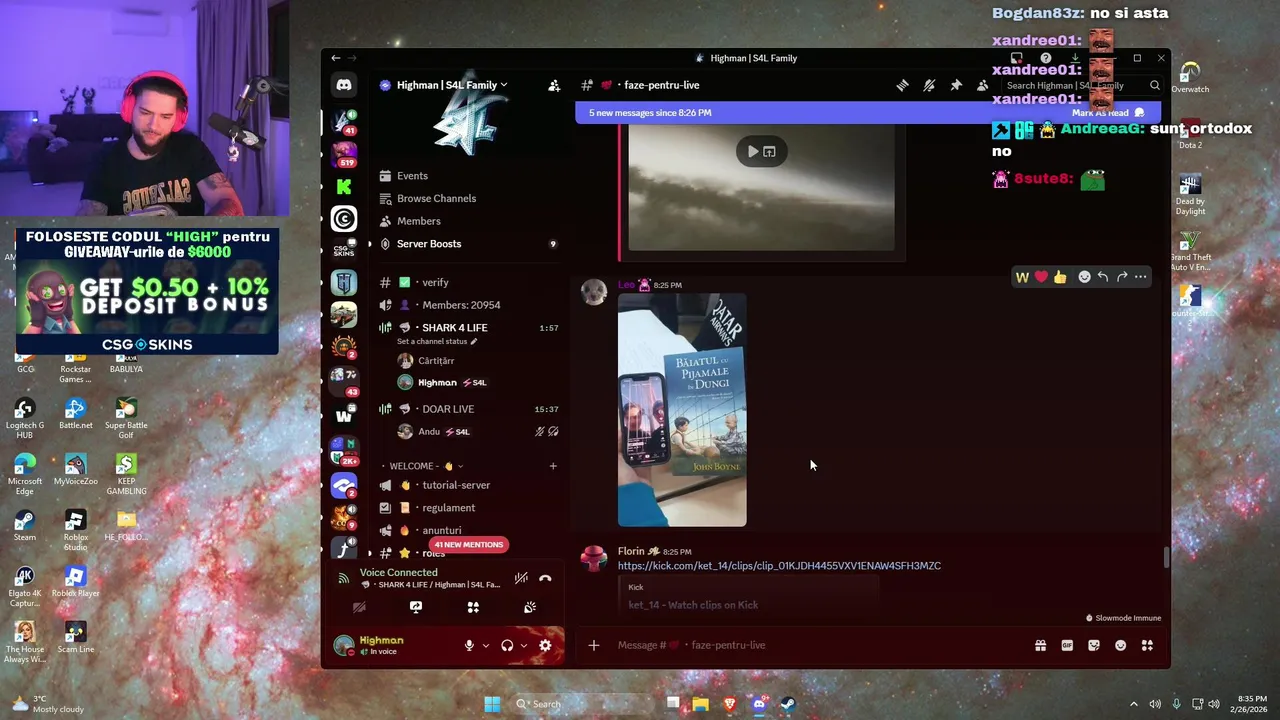Click Highman user avatar in bottom panel

click(x=344, y=646)
